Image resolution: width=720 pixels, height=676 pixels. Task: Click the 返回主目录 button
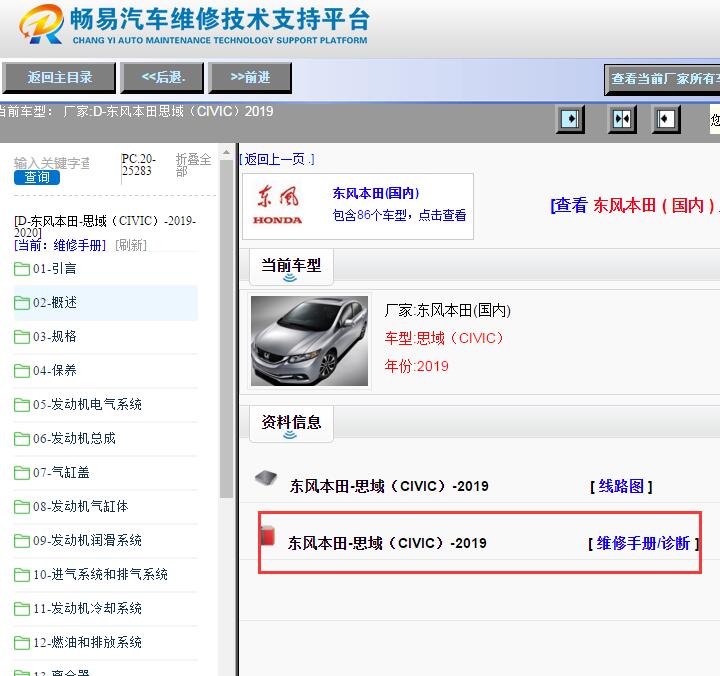59,78
